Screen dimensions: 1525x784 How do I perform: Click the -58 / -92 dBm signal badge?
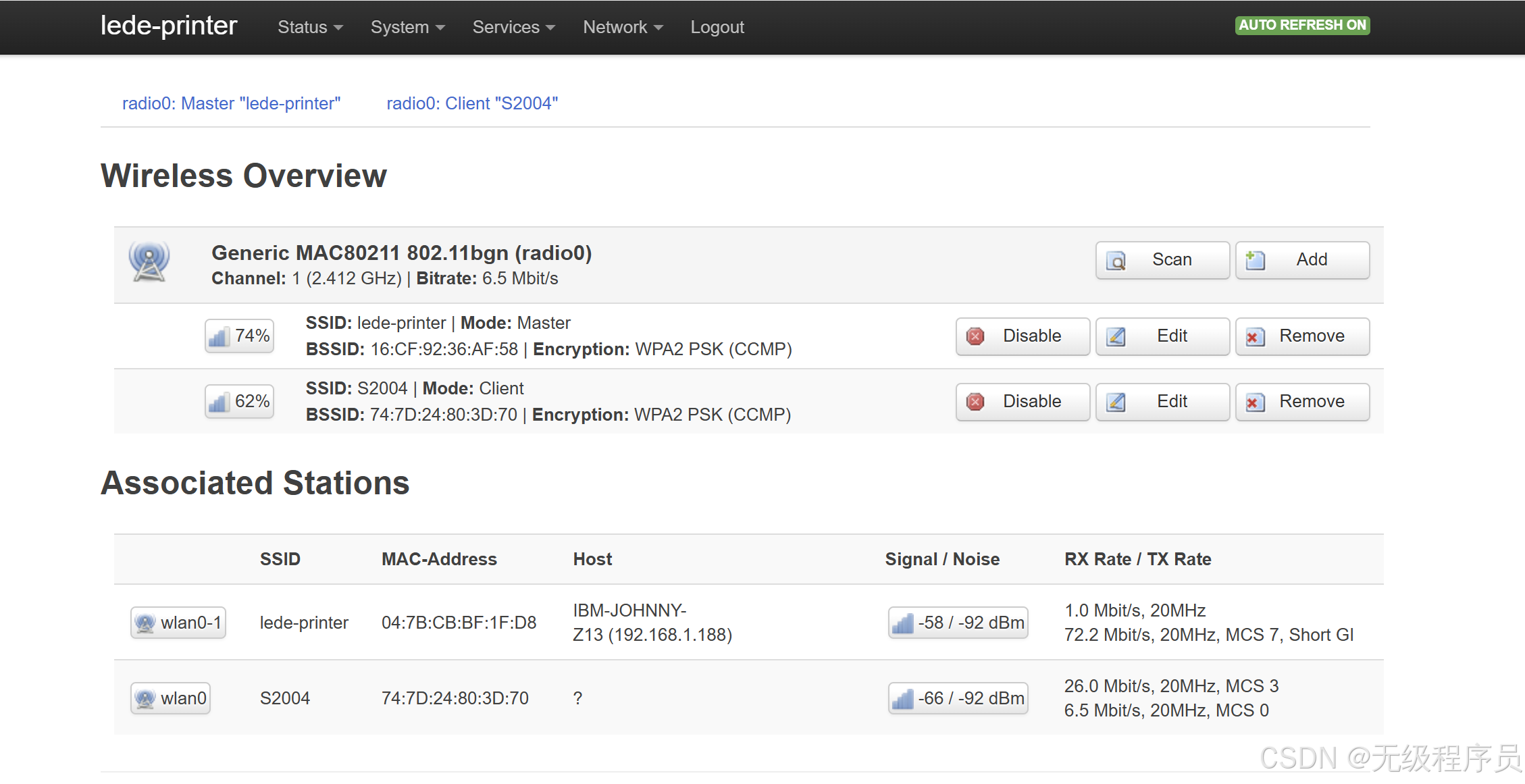coord(958,623)
